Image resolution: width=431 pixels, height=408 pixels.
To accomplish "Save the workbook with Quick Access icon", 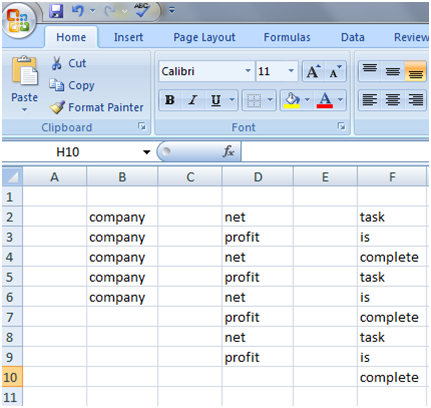I will tap(56, 11).
